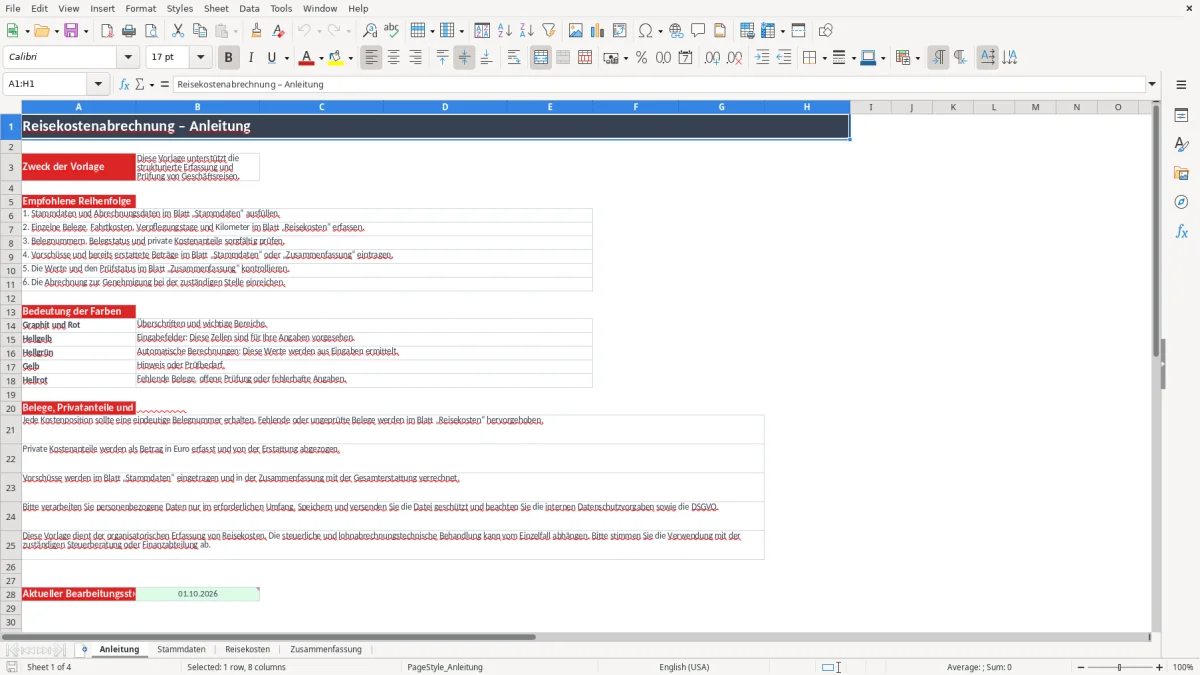The height and width of the screenshot is (675, 1200).
Task: Open the File menu
Action: point(13,8)
